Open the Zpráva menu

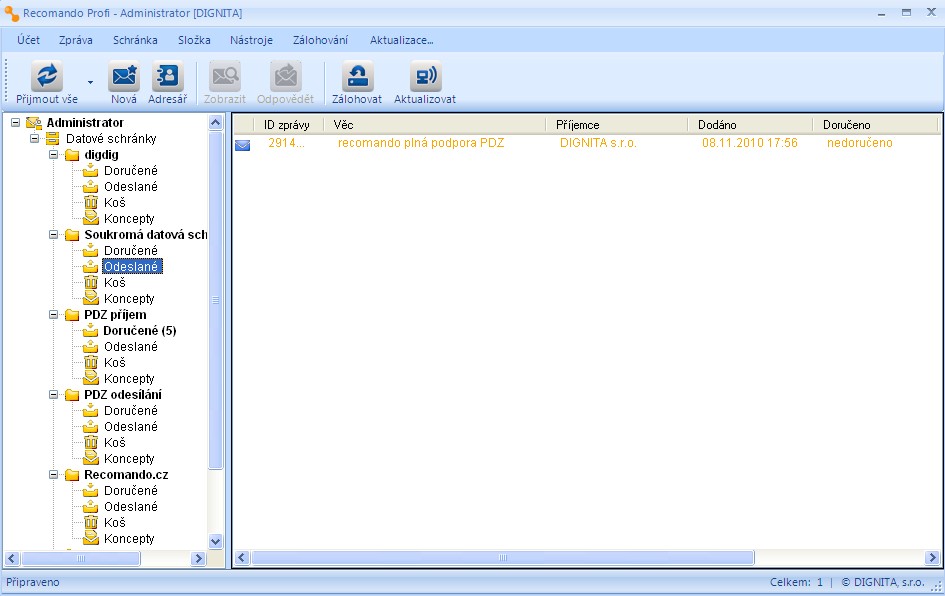coord(76,40)
